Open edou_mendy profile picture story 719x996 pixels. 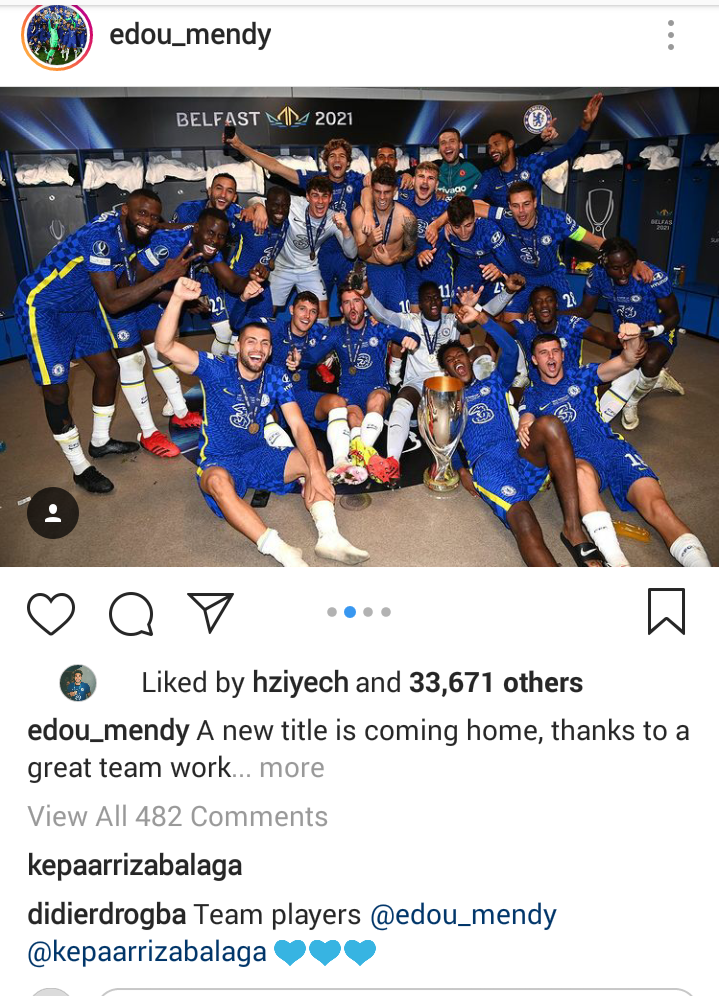57,35
